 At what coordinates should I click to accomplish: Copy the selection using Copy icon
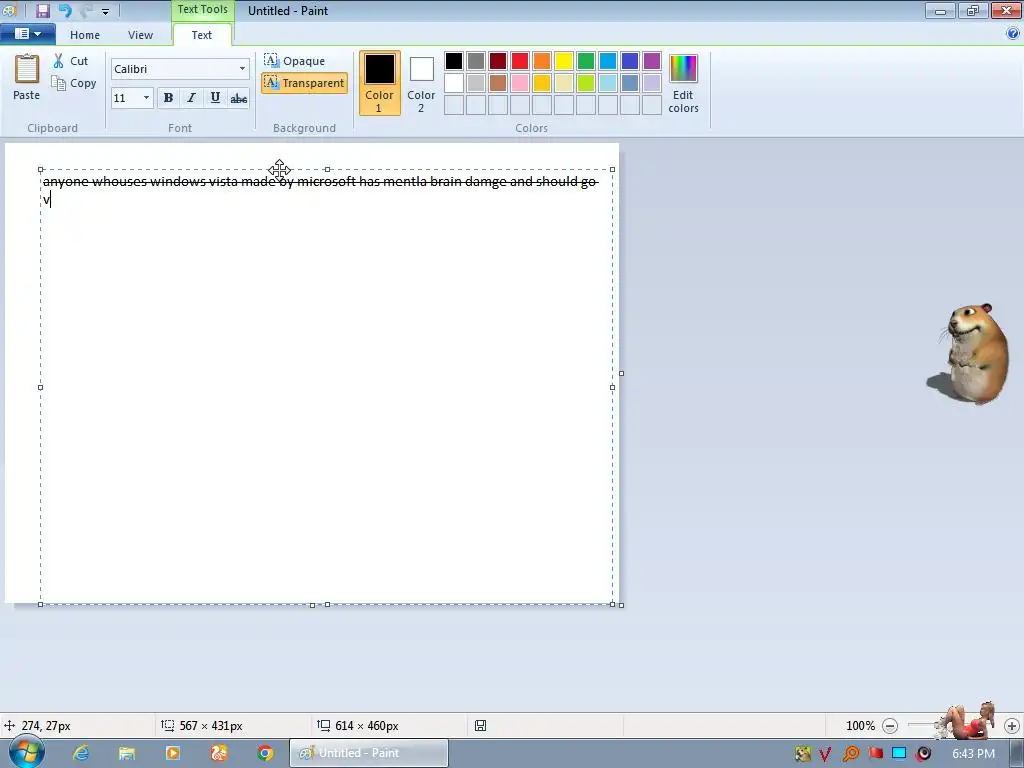tap(59, 83)
